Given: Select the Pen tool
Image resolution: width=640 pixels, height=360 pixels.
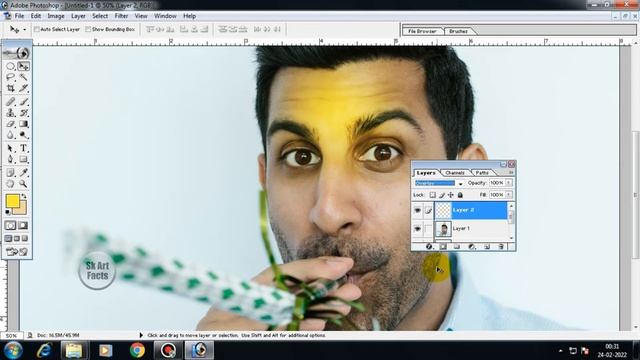Looking at the screenshot, I should tap(11, 160).
